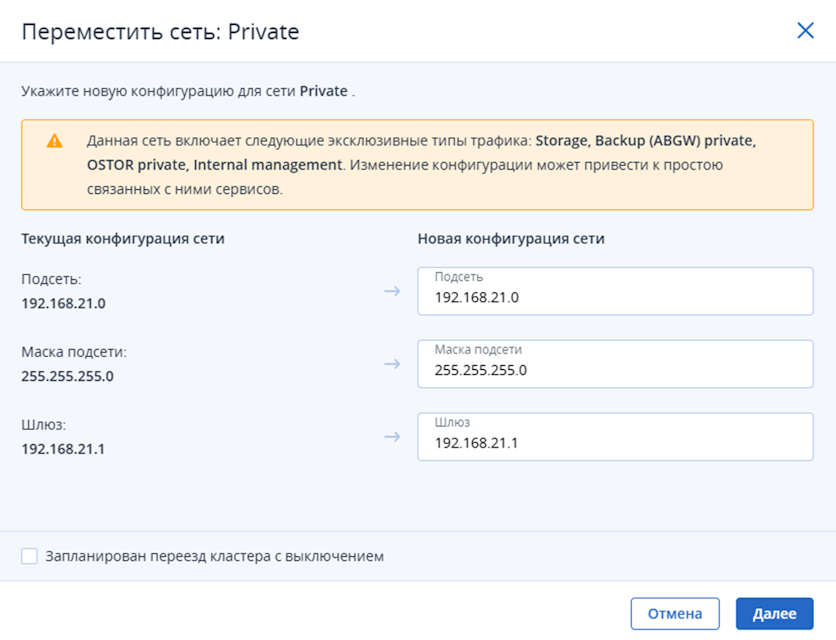
Task: Click the Укажите новую конфигурацию instruction text
Action: click(x=188, y=91)
